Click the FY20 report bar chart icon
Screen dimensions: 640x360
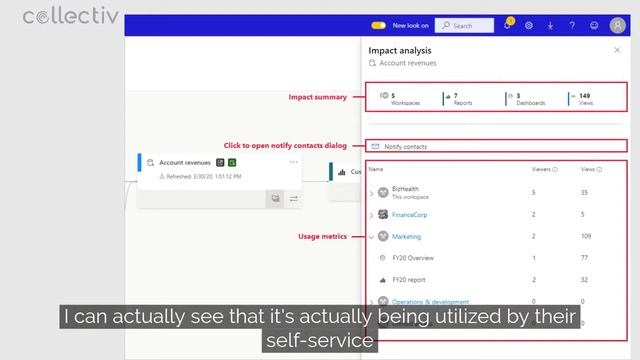click(382, 280)
